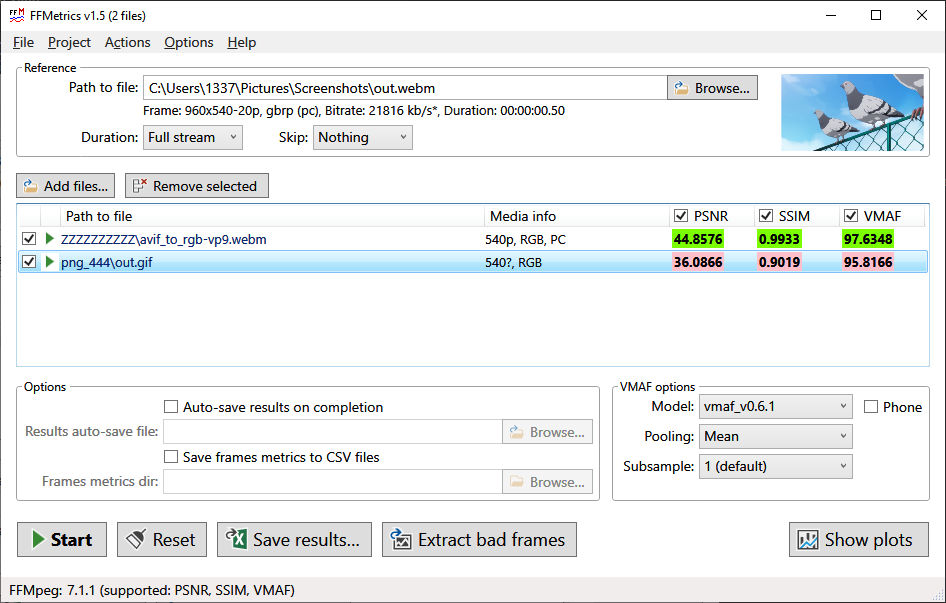Toggle the SSIM column checkbox
This screenshot has width=946, height=603.
[766, 216]
